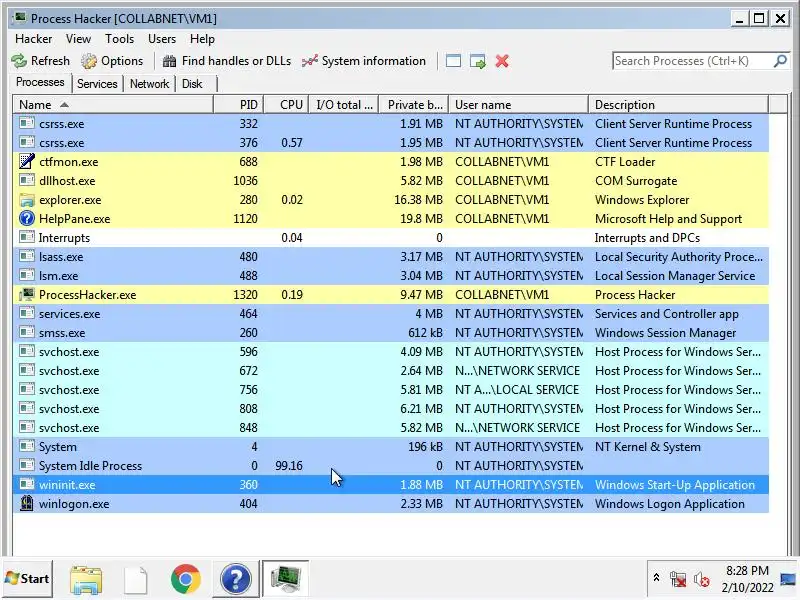Screen dimensions: 800x600
Task: Show hidden tray icons arrow
Action: [x=657, y=578]
